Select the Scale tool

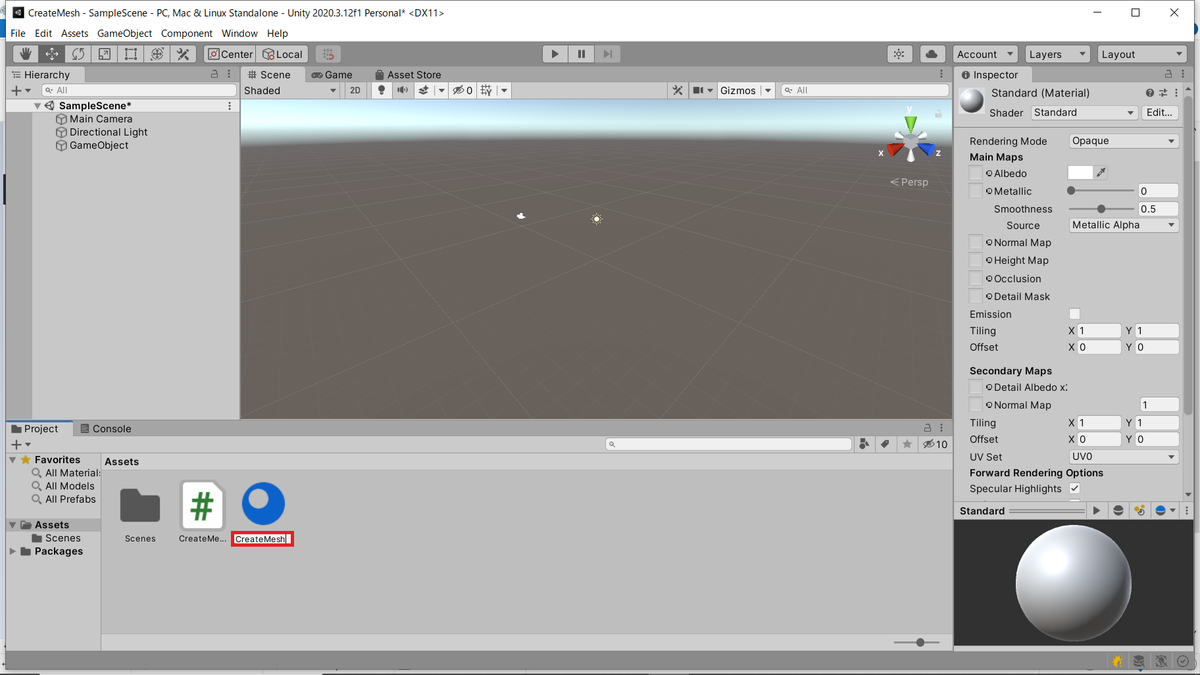(x=104, y=54)
